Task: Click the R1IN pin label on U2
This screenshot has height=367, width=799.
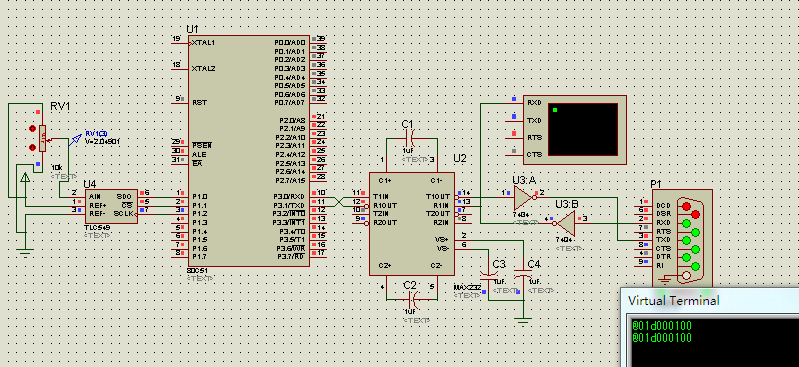Action: [442, 205]
